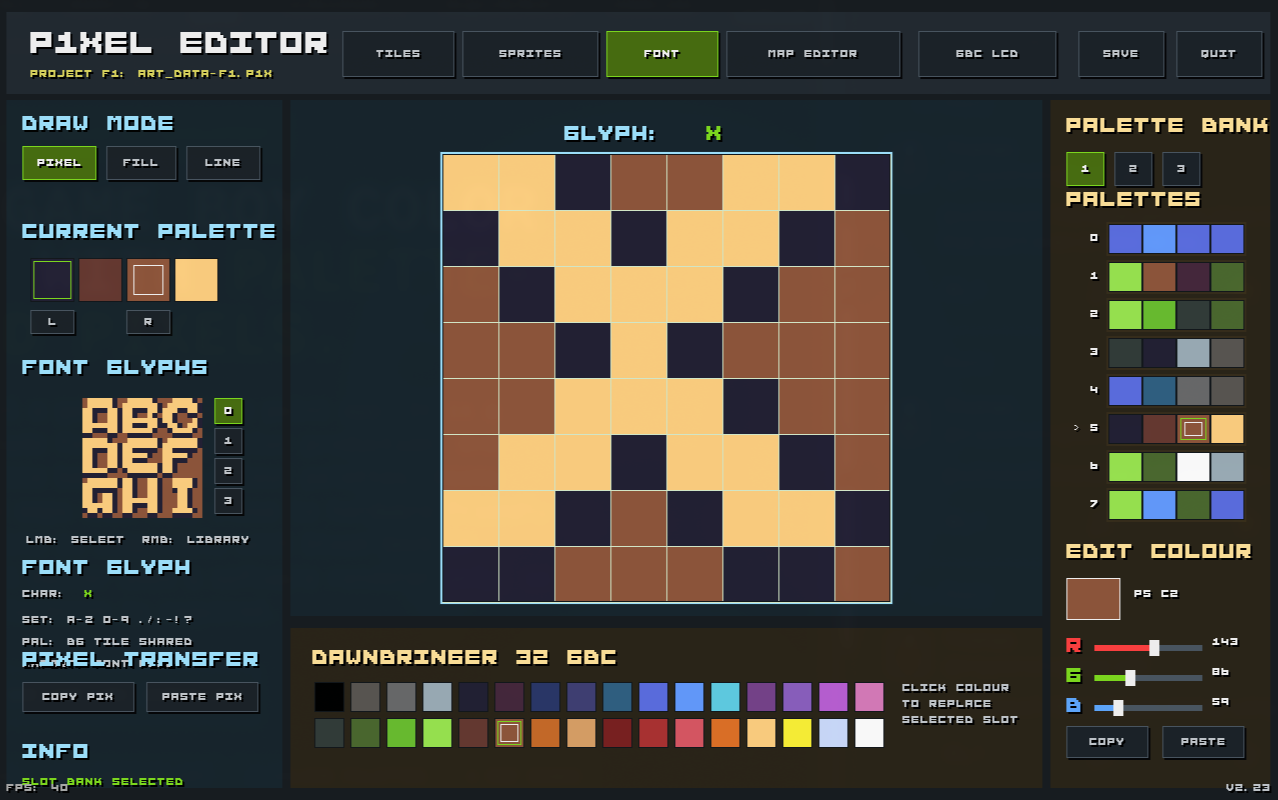
Task: Choose font glyph page 1
Action: click(x=228, y=441)
